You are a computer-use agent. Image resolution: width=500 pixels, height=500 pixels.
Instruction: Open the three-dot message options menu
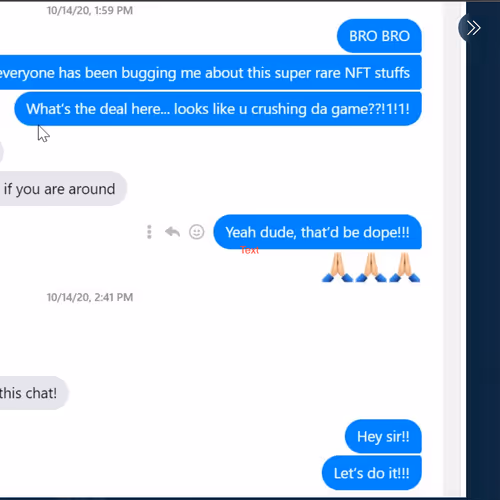point(149,232)
